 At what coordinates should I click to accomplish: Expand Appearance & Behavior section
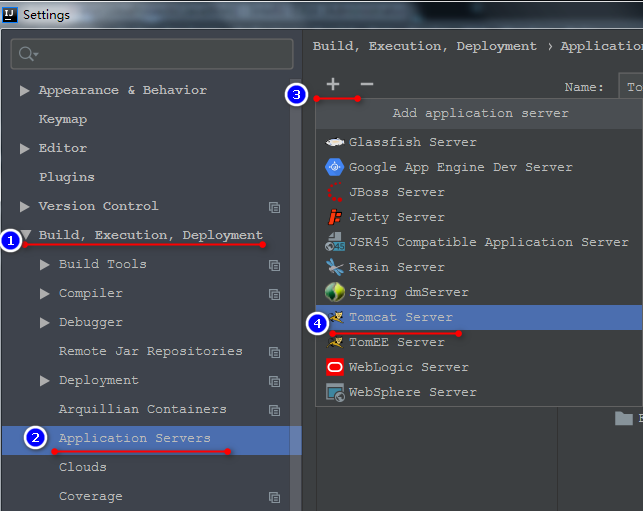(25, 91)
